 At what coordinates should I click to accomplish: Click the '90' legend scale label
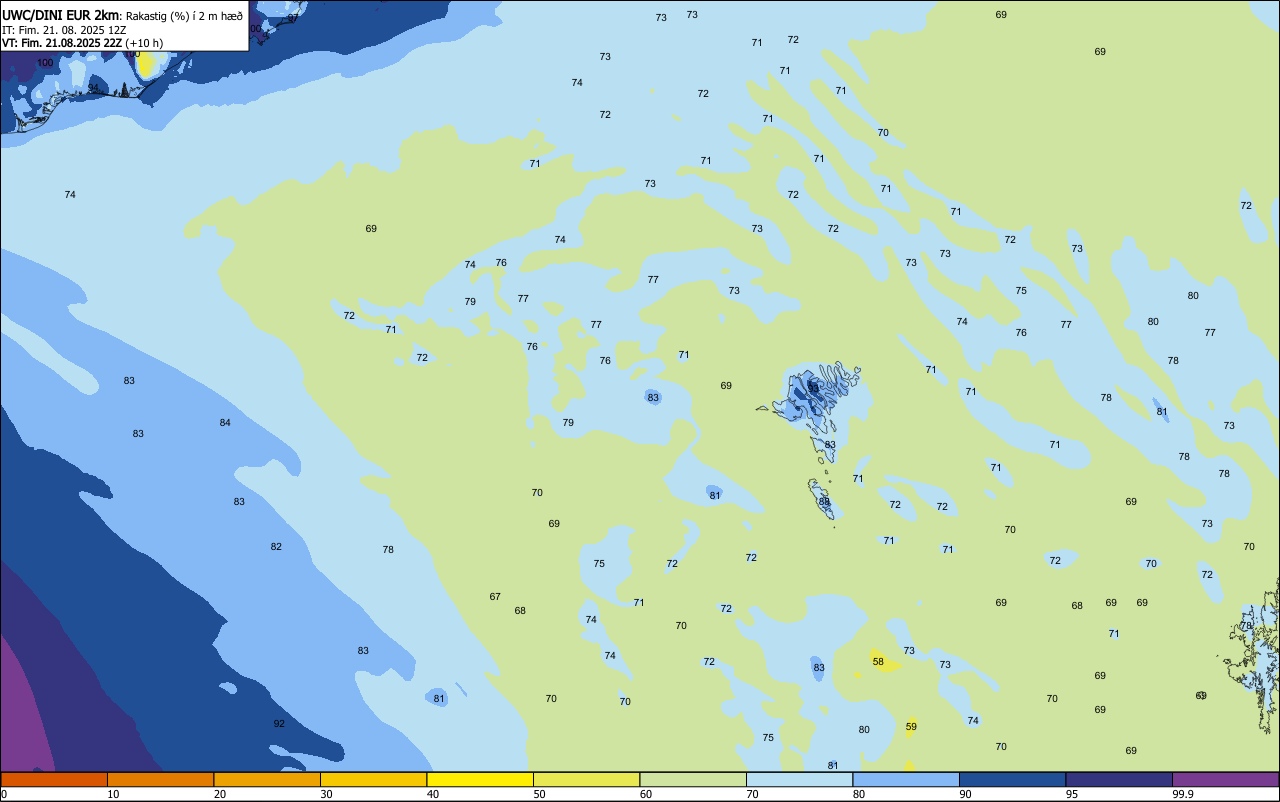pyautogui.click(x=966, y=794)
